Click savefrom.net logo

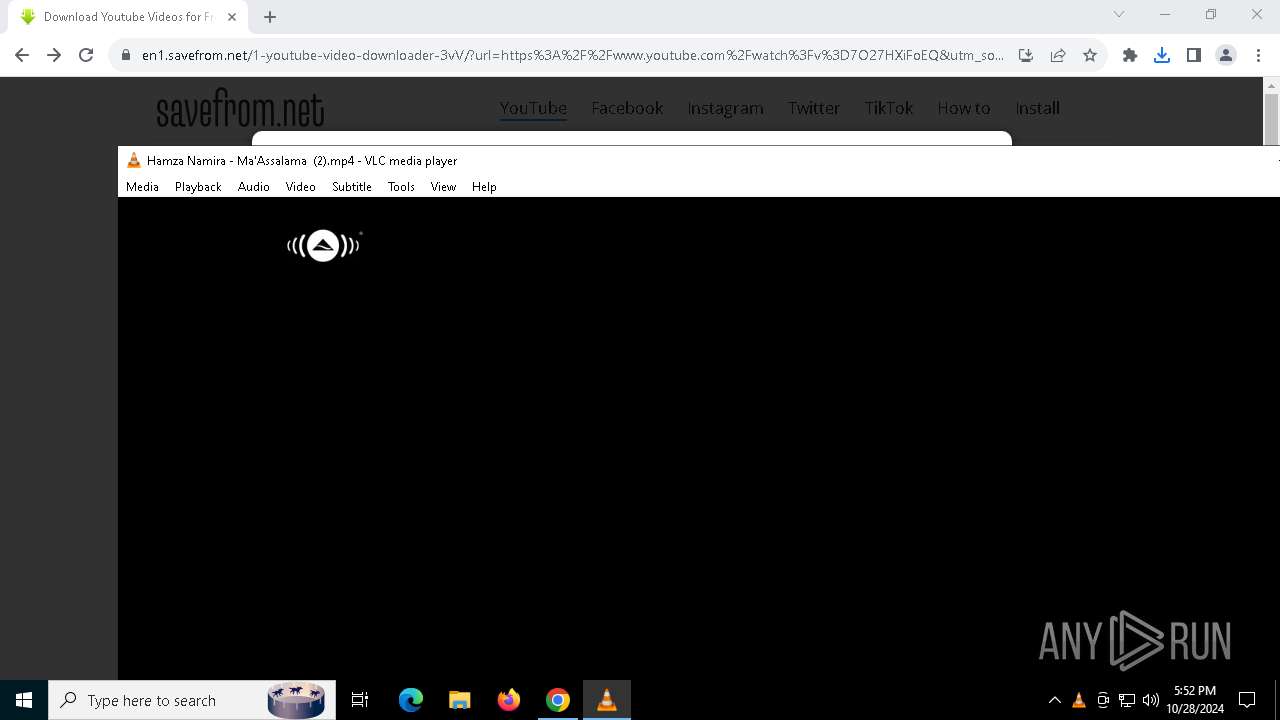240,108
